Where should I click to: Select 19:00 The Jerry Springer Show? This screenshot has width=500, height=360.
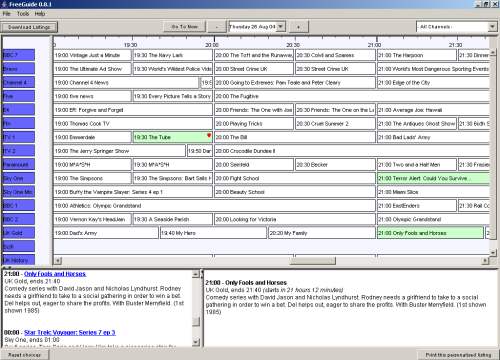tap(119, 151)
